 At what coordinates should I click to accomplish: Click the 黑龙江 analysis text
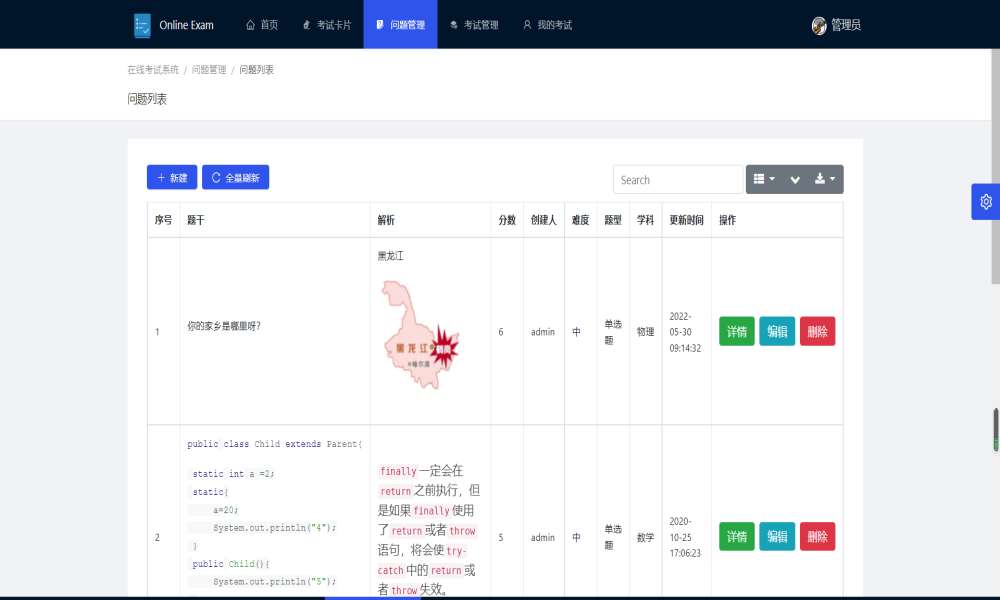coord(390,256)
